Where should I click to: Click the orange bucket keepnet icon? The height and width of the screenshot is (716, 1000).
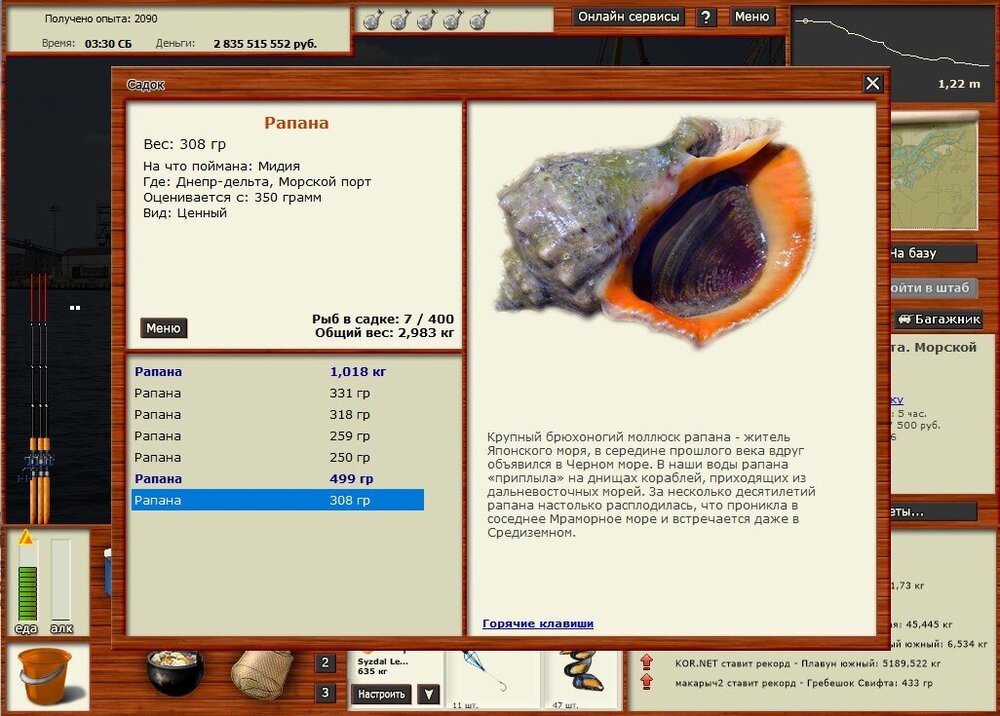click(x=45, y=675)
